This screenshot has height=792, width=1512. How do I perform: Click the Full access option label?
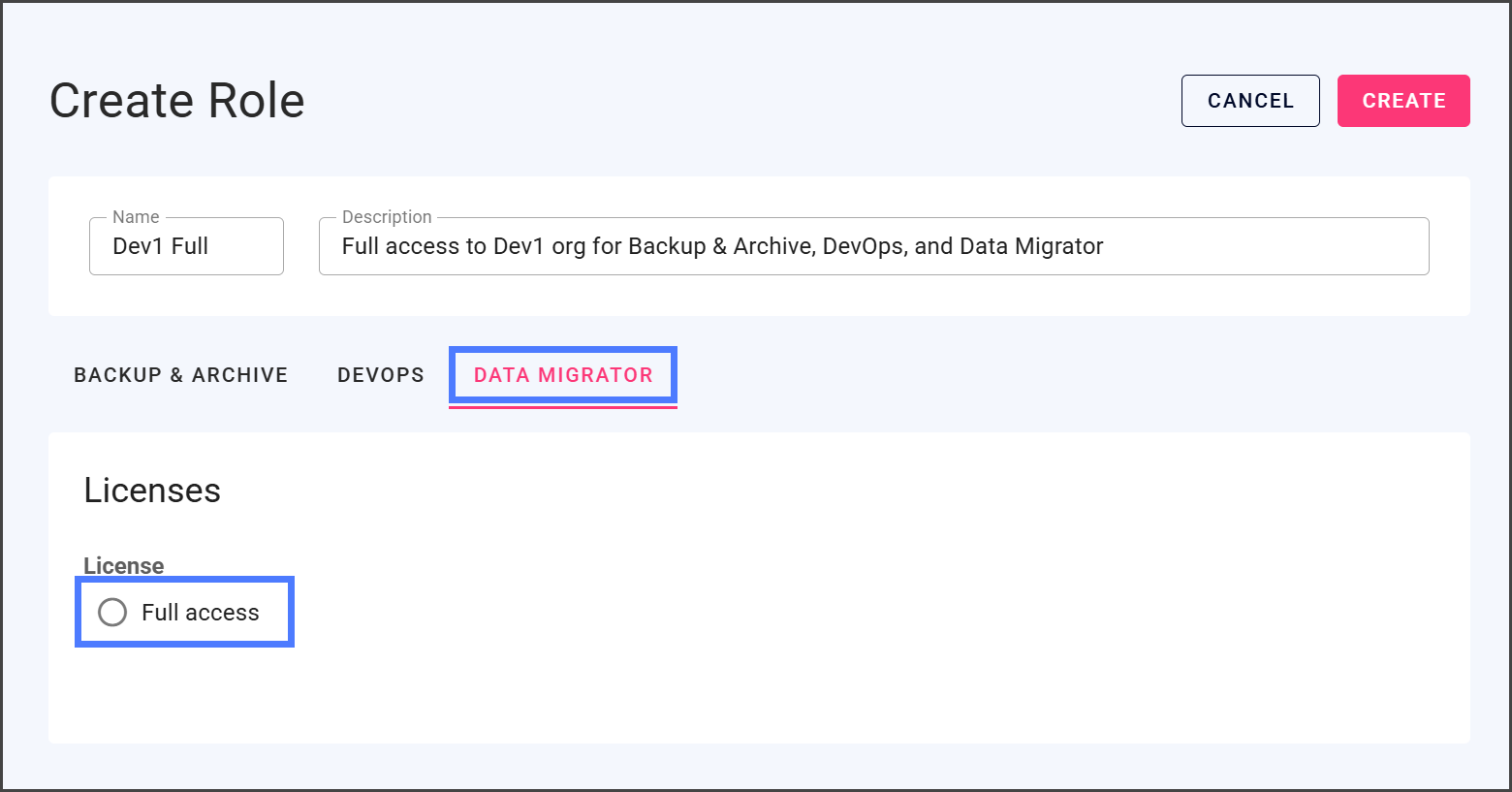(x=201, y=613)
